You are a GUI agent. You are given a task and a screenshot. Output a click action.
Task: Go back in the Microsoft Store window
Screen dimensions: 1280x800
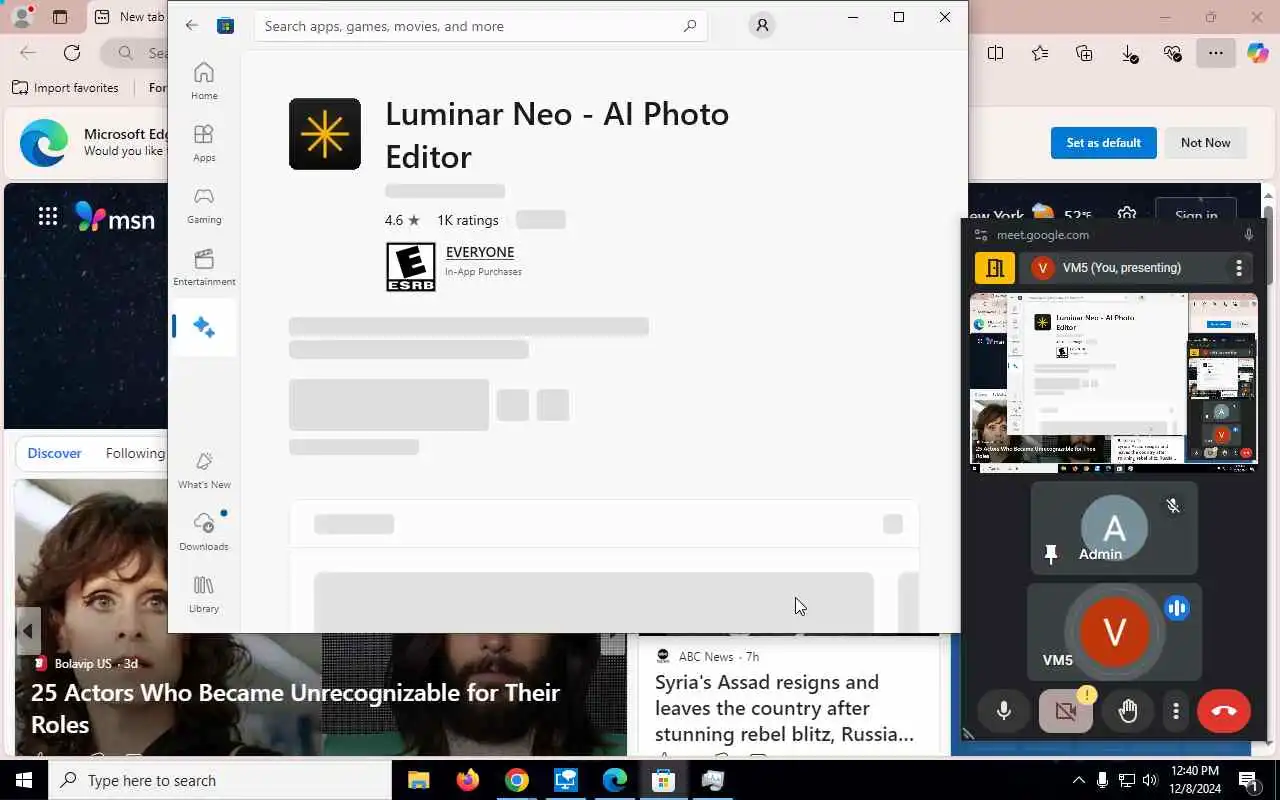192,26
